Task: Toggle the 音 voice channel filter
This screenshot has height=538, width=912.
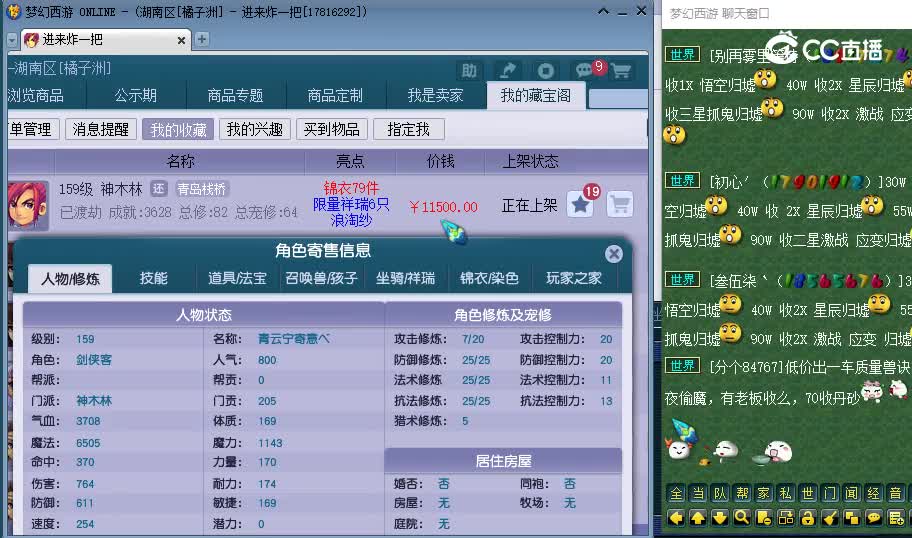Action: coord(896,493)
